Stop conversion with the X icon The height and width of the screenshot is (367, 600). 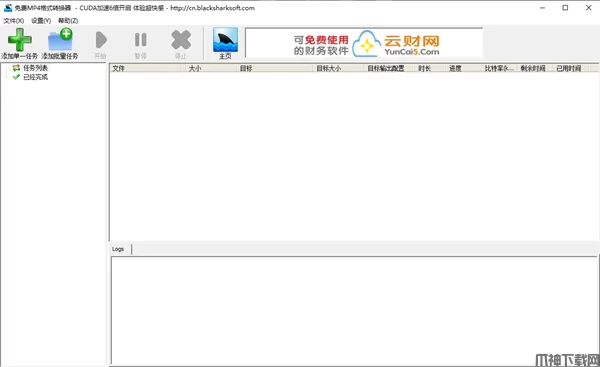(181, 40)
